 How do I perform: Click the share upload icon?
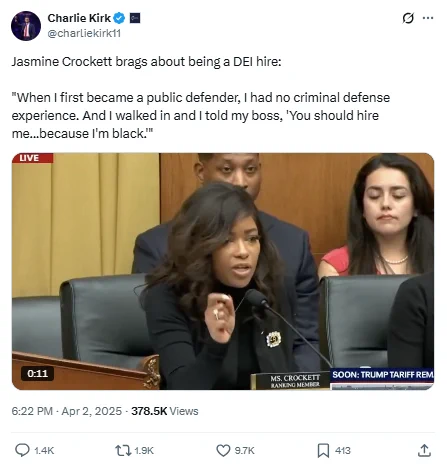coord(424,450)
